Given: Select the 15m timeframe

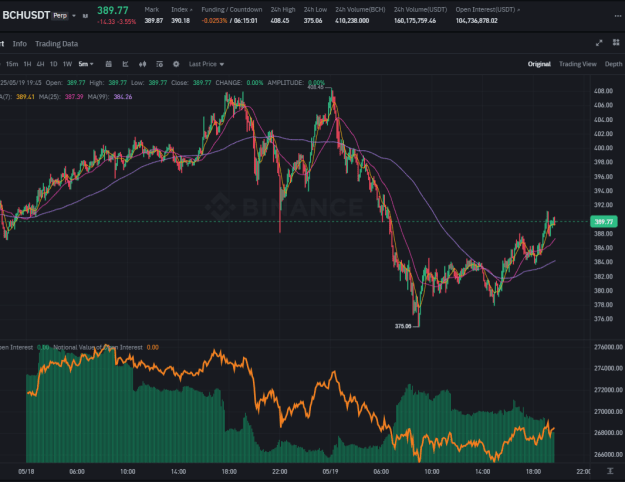Looking at the screenshot, I should tap(12, 64).
